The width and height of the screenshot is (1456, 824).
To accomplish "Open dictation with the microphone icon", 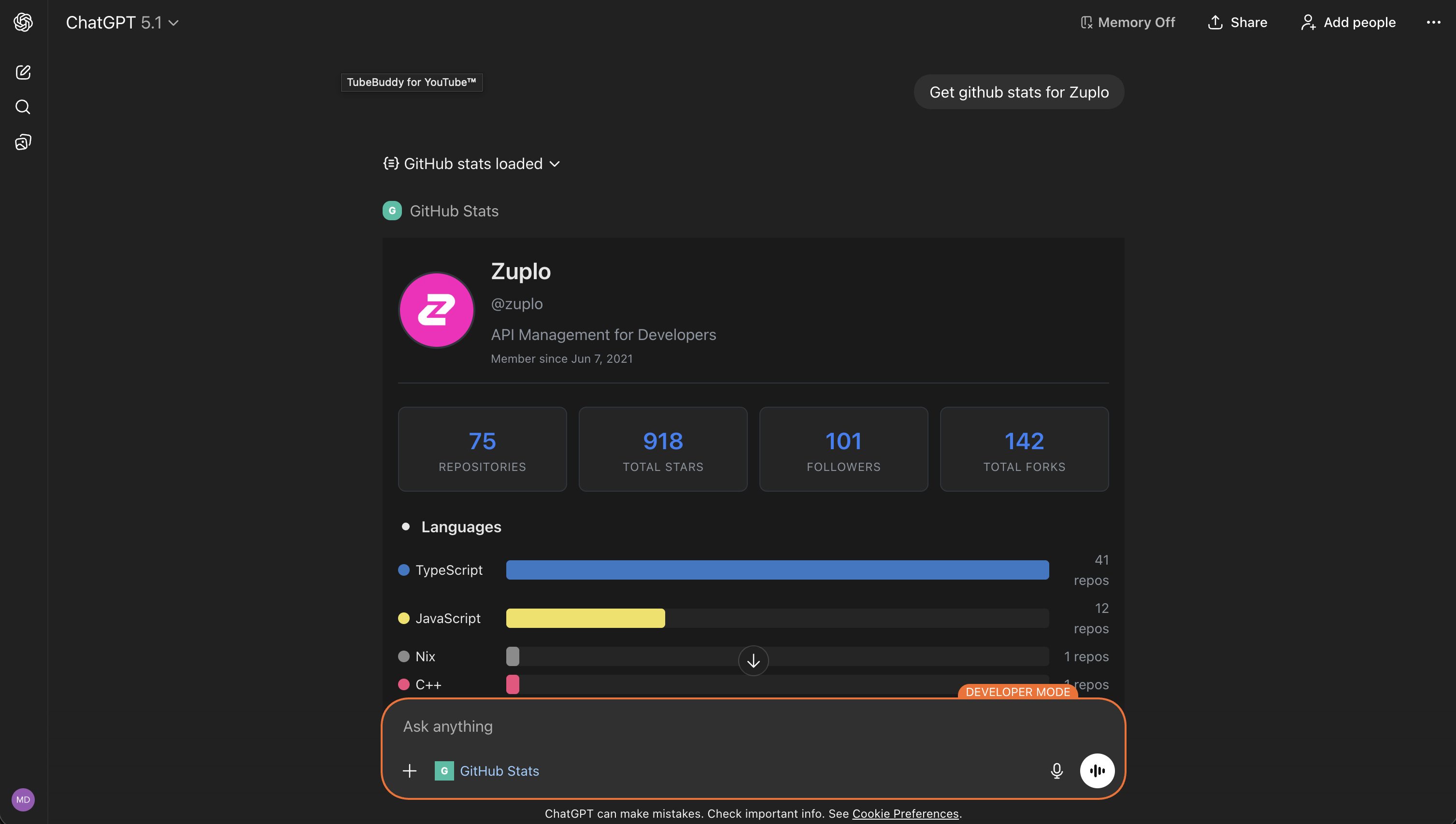I will point(1056,770).
